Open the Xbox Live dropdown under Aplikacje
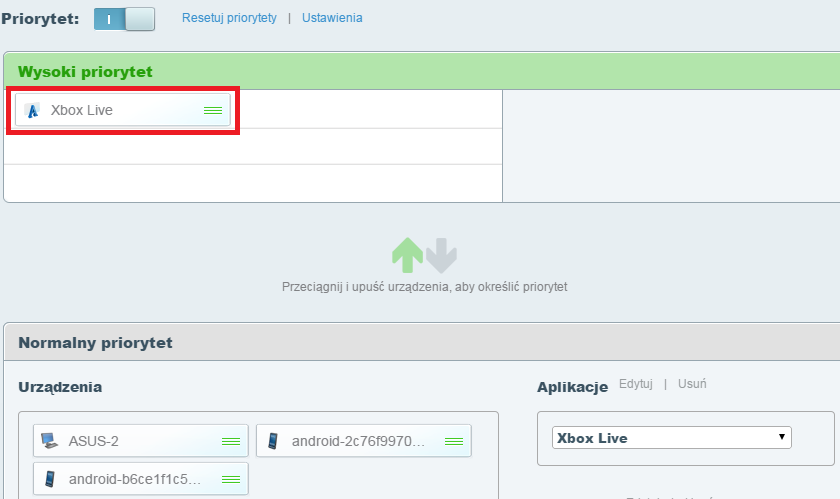Image resolution: width=840 pixels, height=499 pixels. [x=671, y=438]
